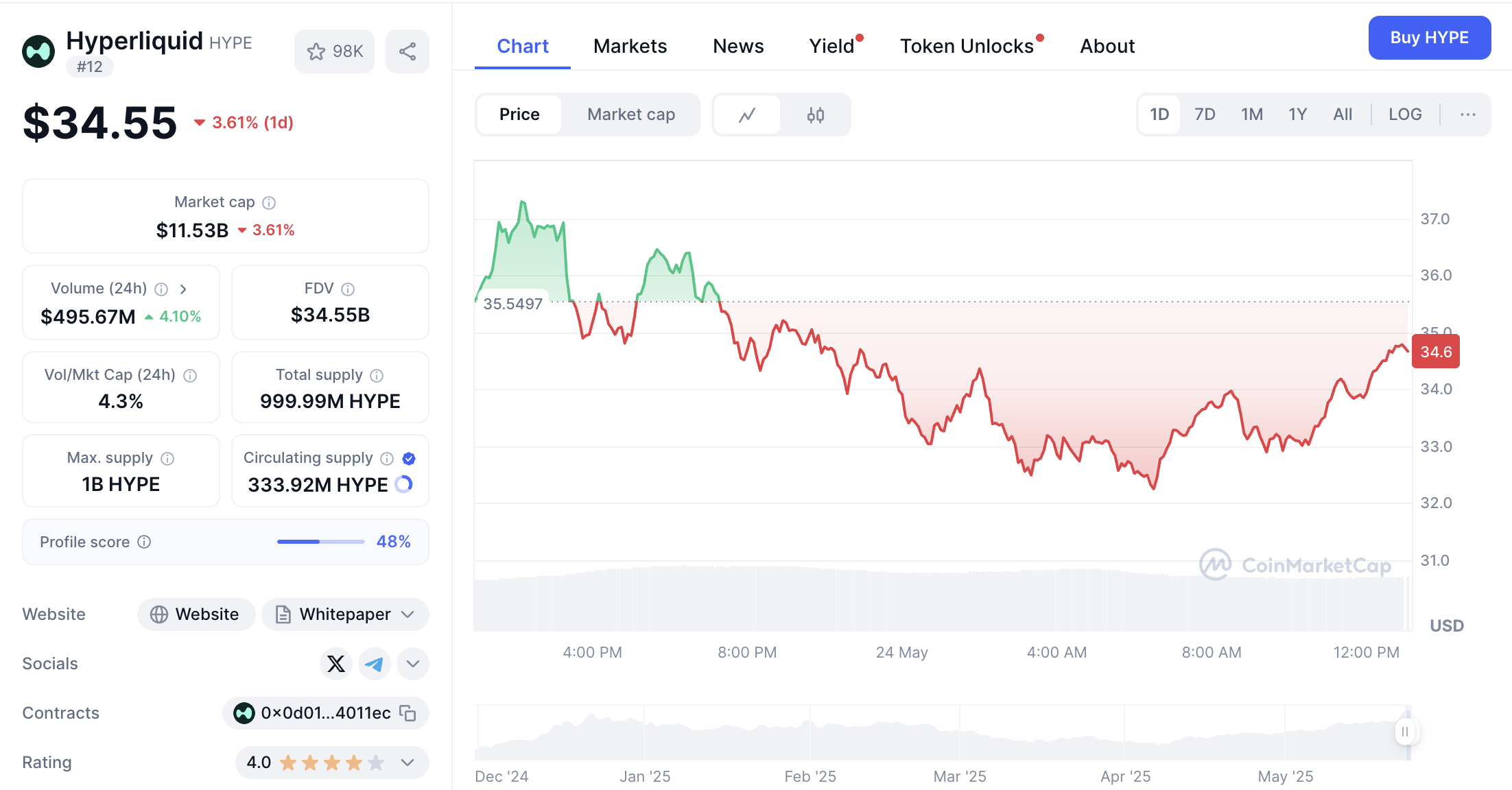Click the verified circulating supply badge

click(409, 459)
